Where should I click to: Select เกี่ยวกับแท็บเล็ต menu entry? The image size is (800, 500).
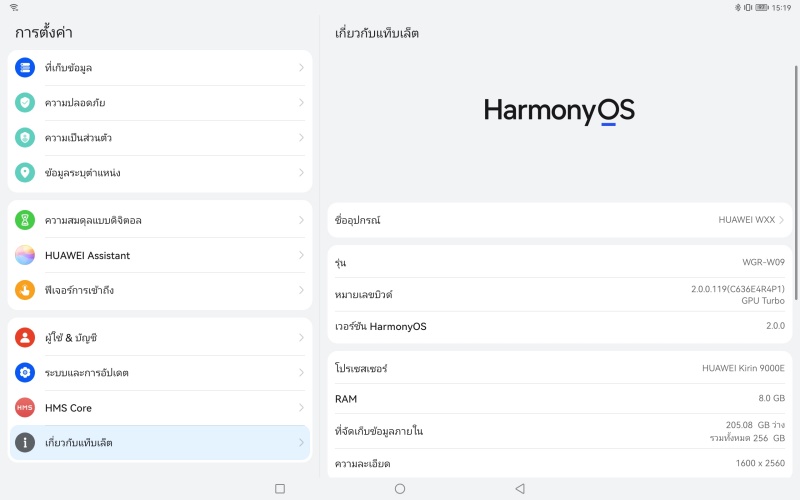pos(160,442)
